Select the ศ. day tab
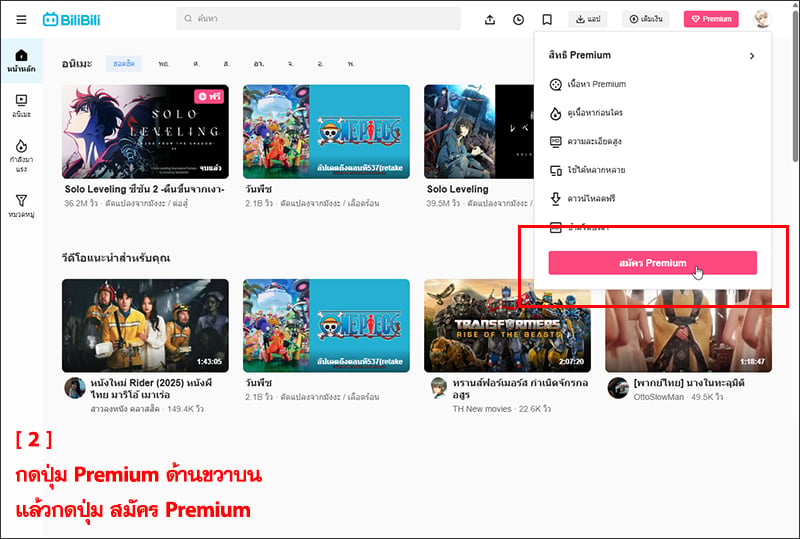 pos(196,64)
